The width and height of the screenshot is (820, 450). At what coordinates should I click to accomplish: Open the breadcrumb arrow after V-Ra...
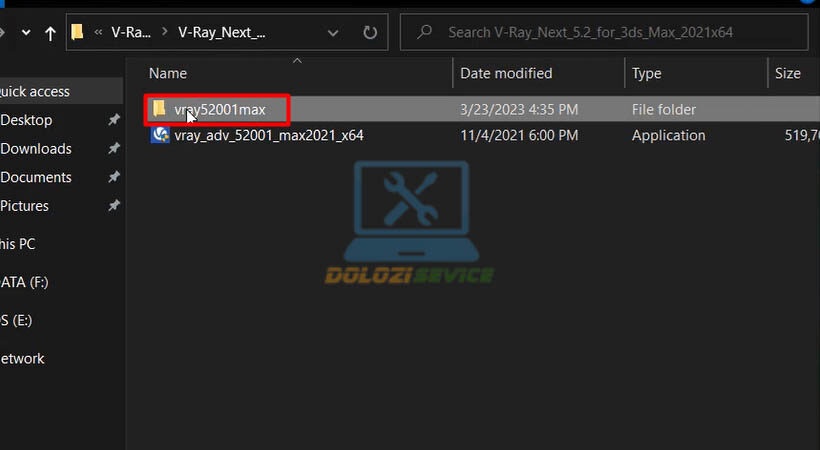coord(164,32)
